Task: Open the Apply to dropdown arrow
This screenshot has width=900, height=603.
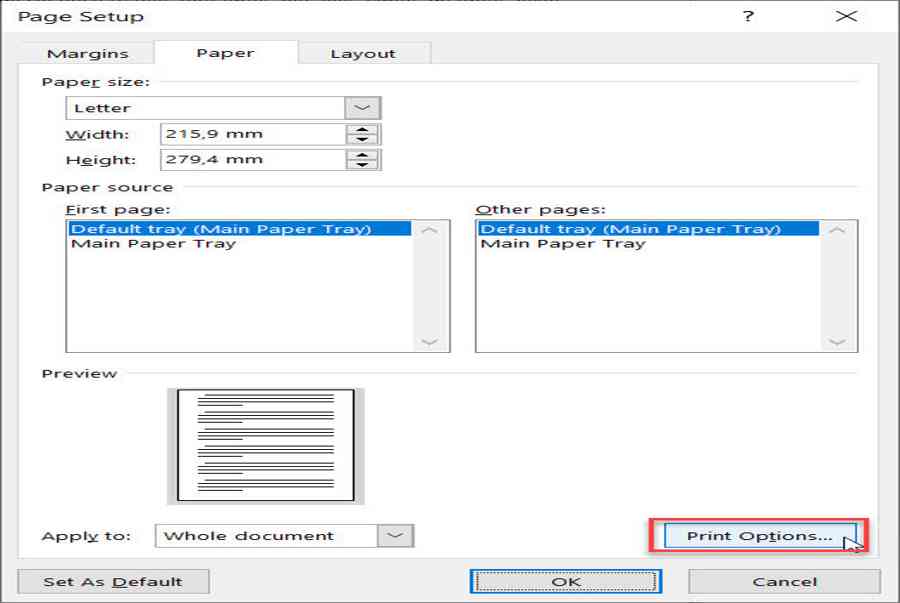Action: pos(395,535)
